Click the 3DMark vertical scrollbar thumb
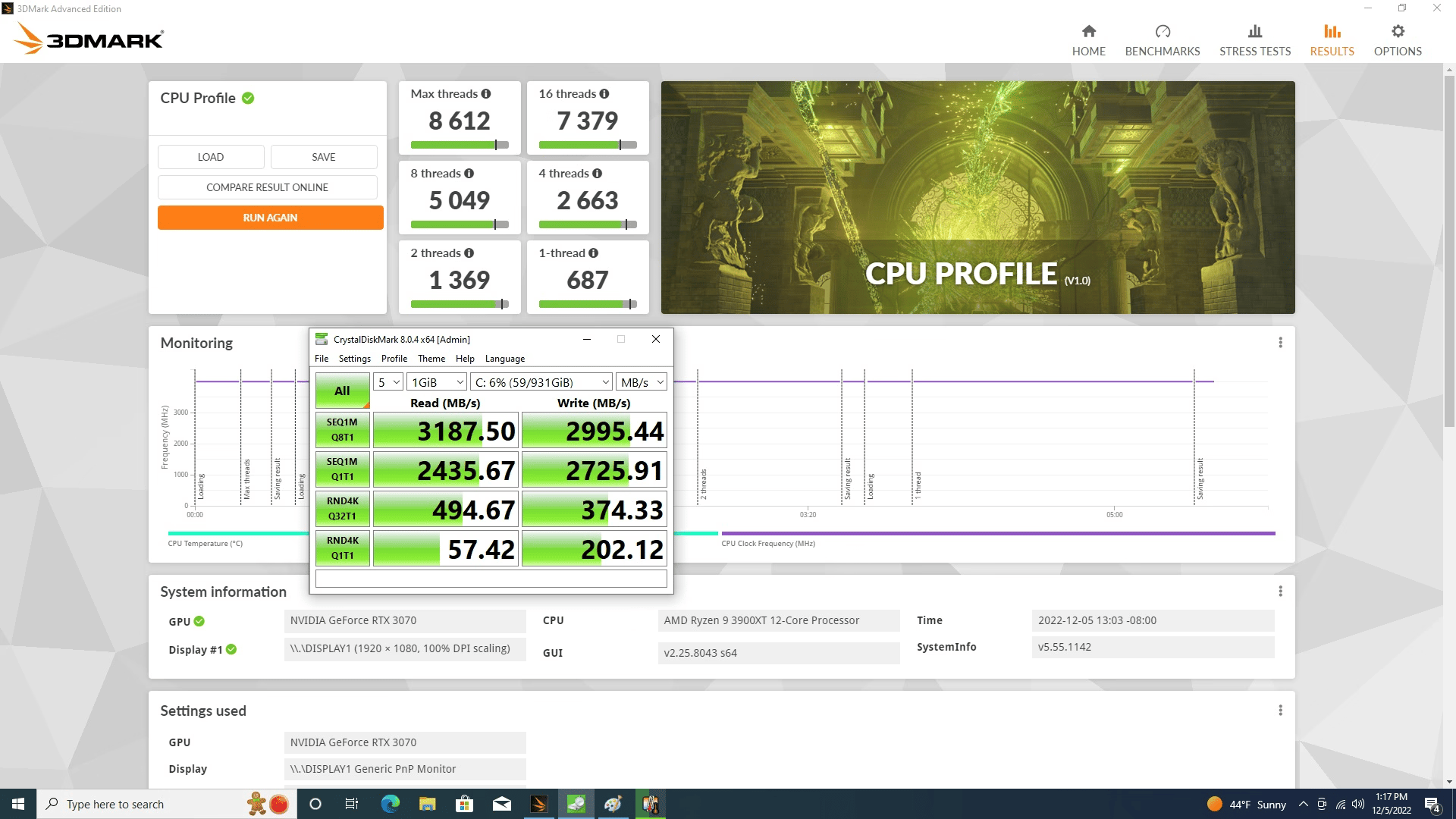Viewport: 1456px width, 819px height. 1449,251
